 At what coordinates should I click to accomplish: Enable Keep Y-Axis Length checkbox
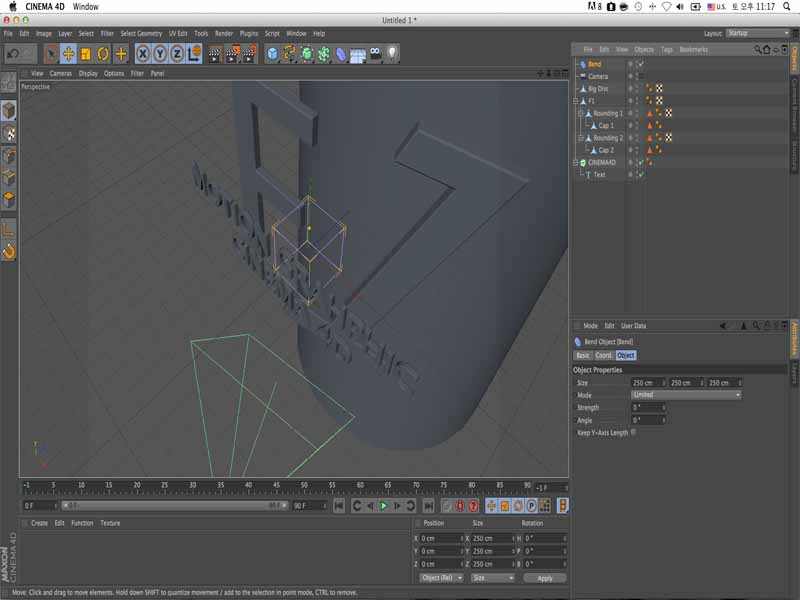(x=634, y=432)
